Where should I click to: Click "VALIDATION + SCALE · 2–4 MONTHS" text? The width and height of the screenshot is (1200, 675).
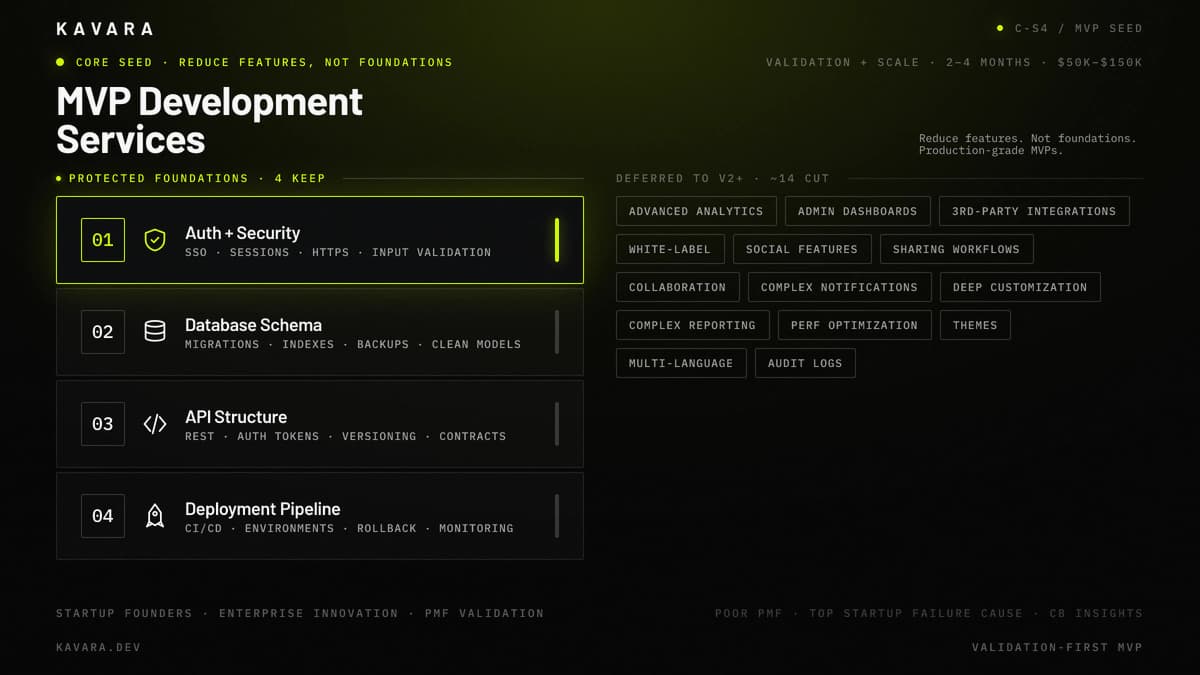click(898, 62)
